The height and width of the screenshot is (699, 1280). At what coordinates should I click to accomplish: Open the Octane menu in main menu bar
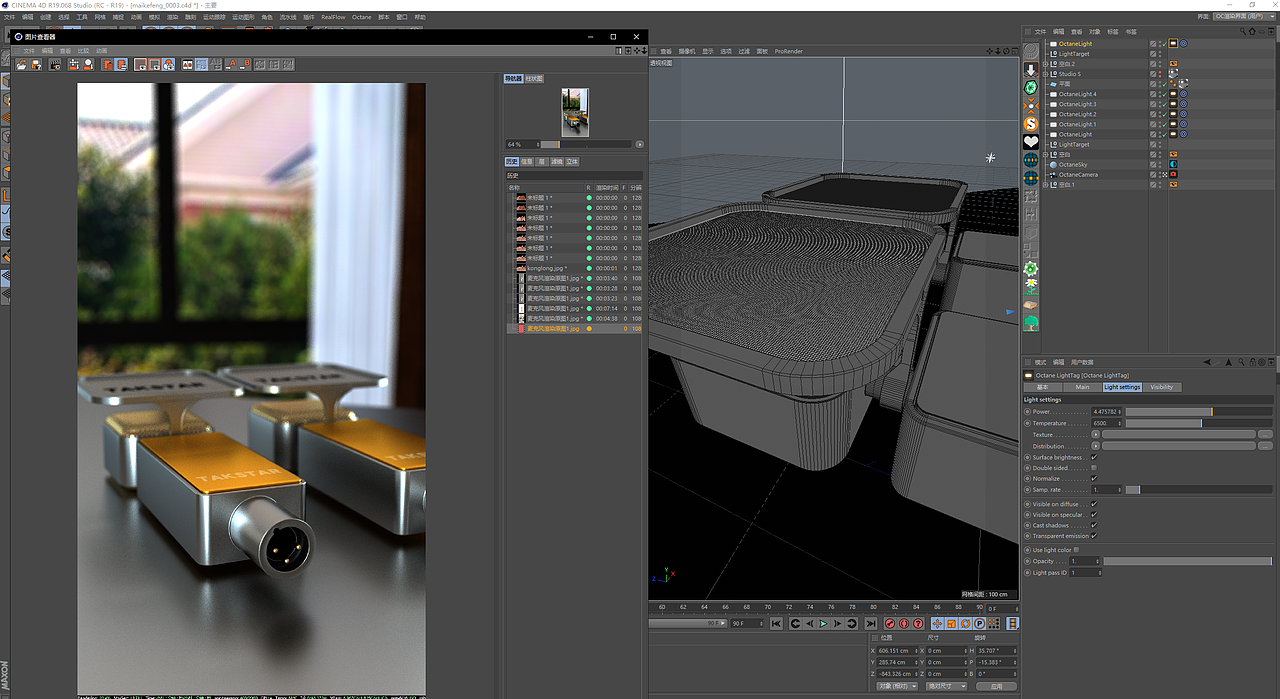coord(361,17)
